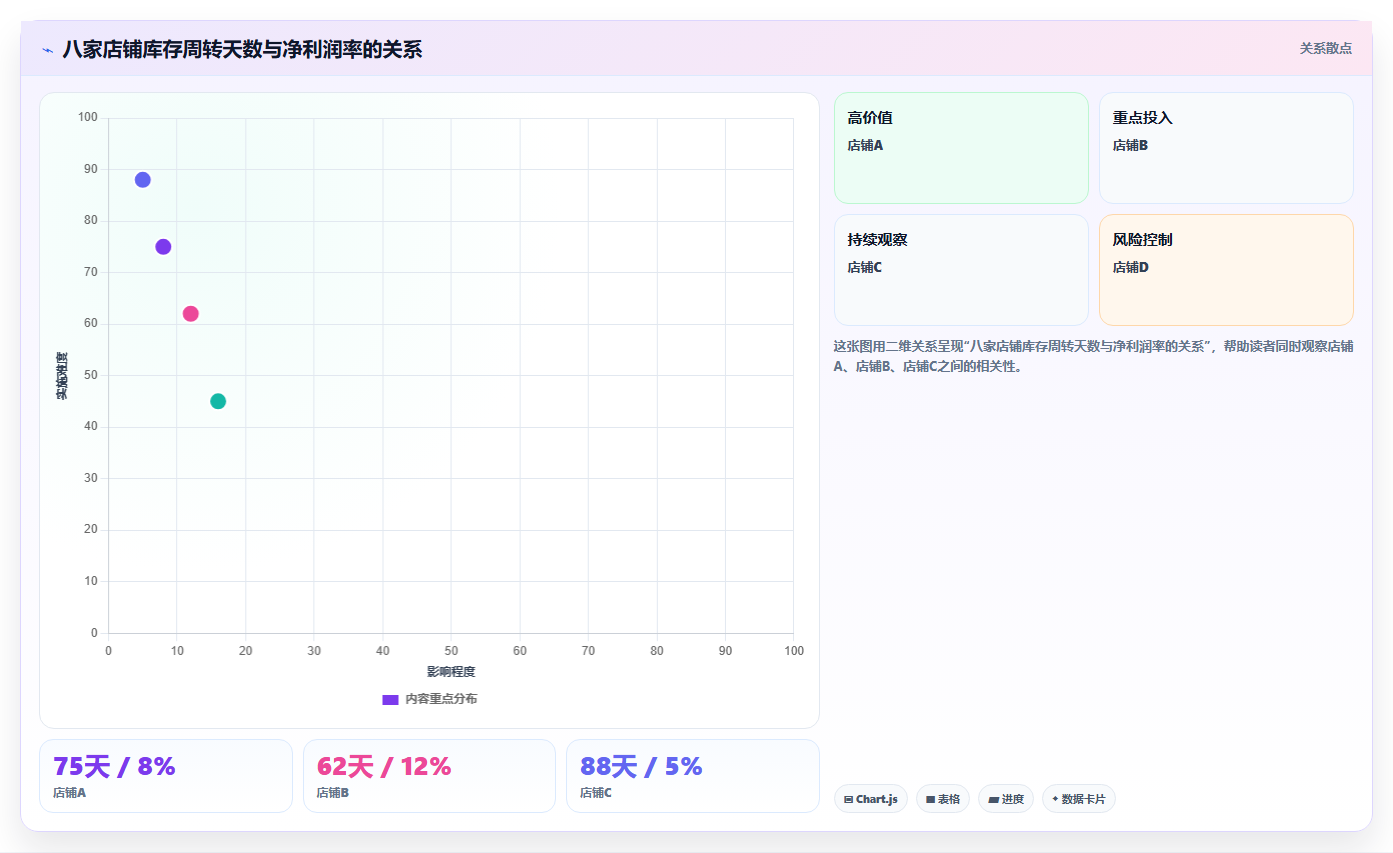Click the 62天 / 12% stat card
Screen dimensions: 1393x853
tap(429, 776)
